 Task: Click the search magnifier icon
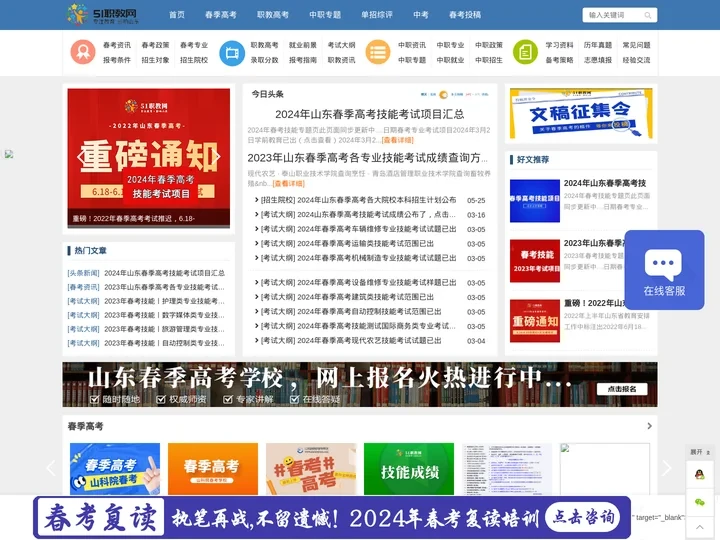tap(647, 15)
